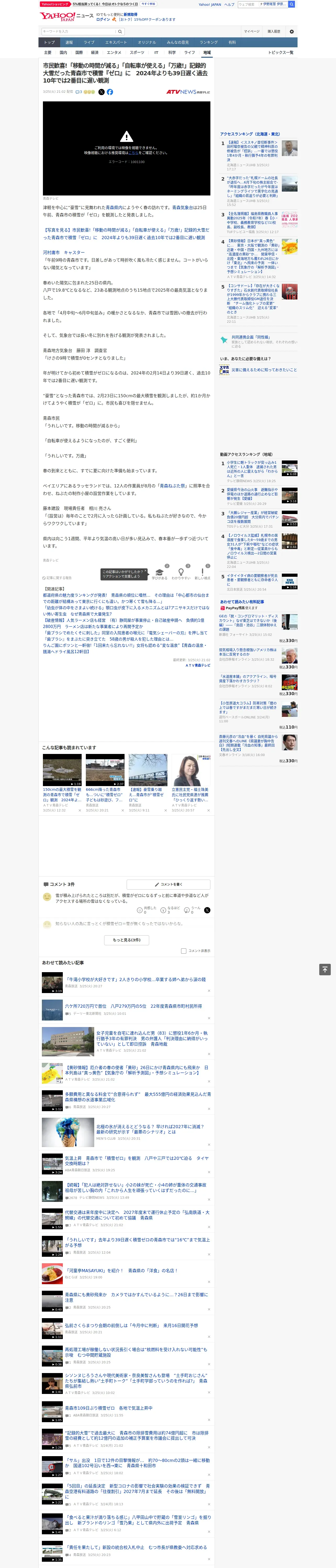Dismiss the 666cm降った青森市 recommended card
The height and width of the screenshot is (1568, 336).
(x=122, y=810)
